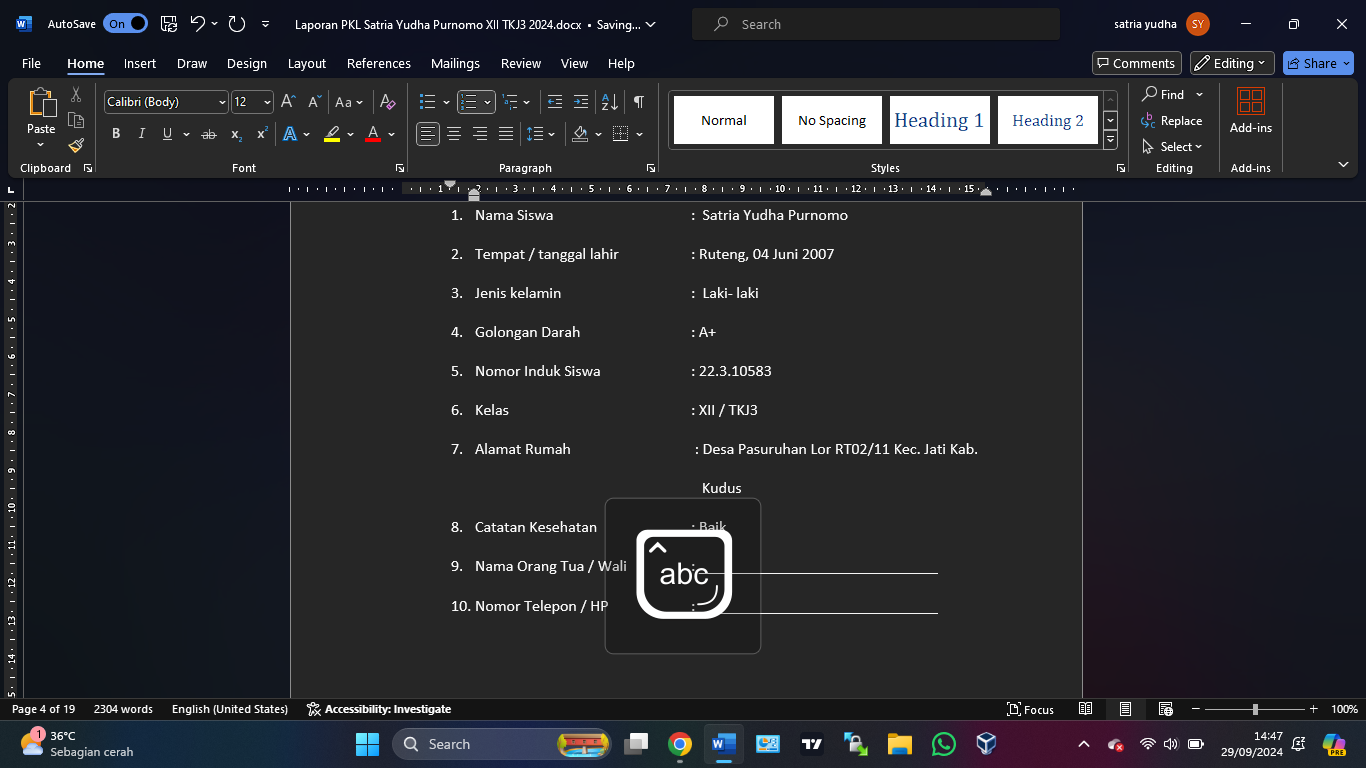Open the Borders dropdown arrow
The image size is (1366, 768).
640,134
